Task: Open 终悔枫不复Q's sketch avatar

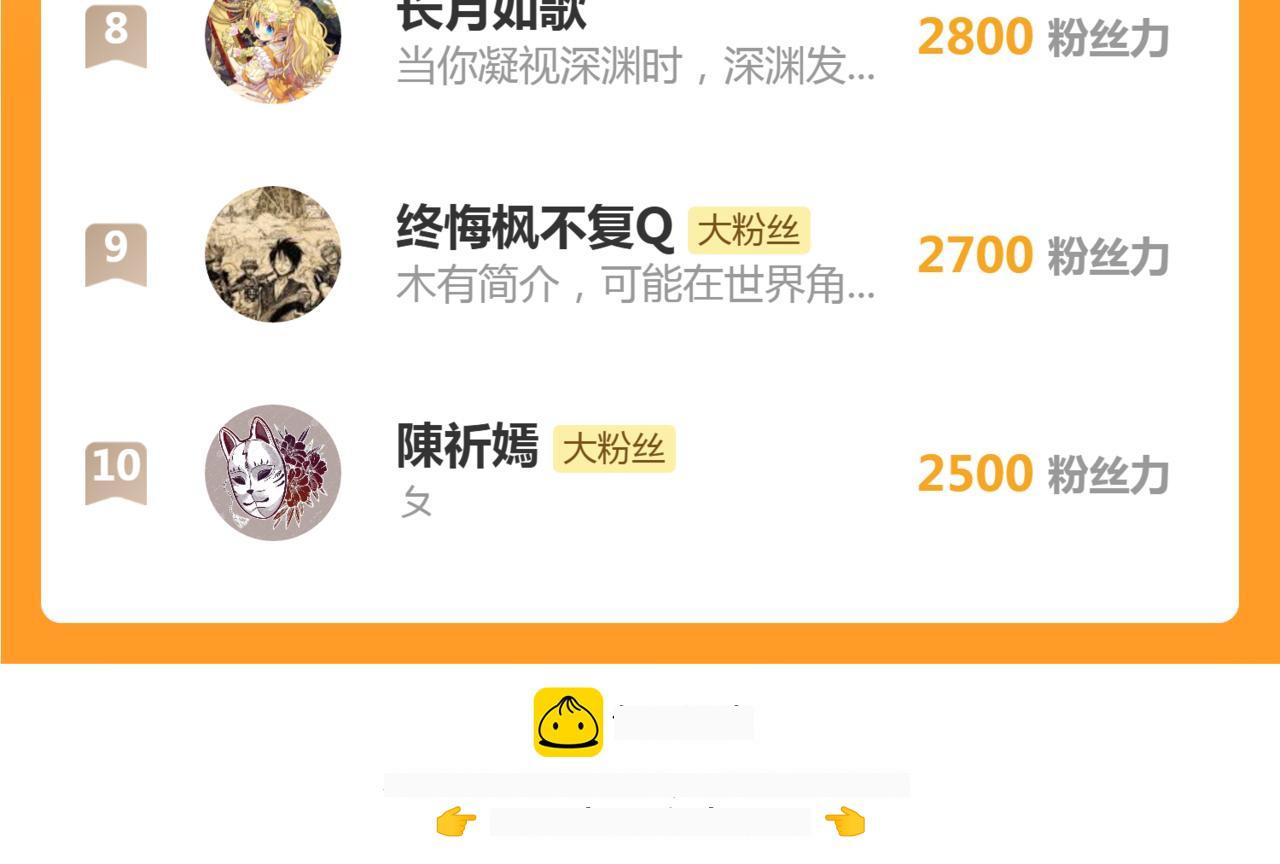Action: click(x=273, y=254)
